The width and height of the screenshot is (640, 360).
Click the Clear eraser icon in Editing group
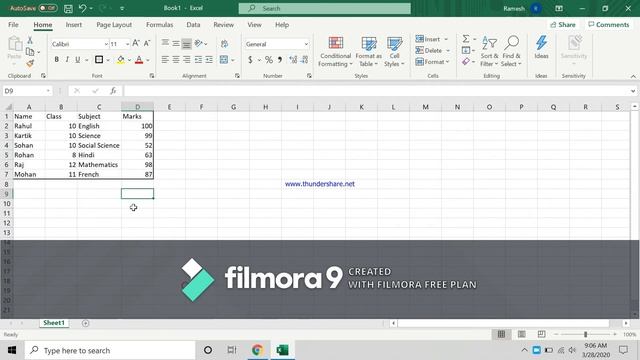pyautogui.click(x=466, y=62)
